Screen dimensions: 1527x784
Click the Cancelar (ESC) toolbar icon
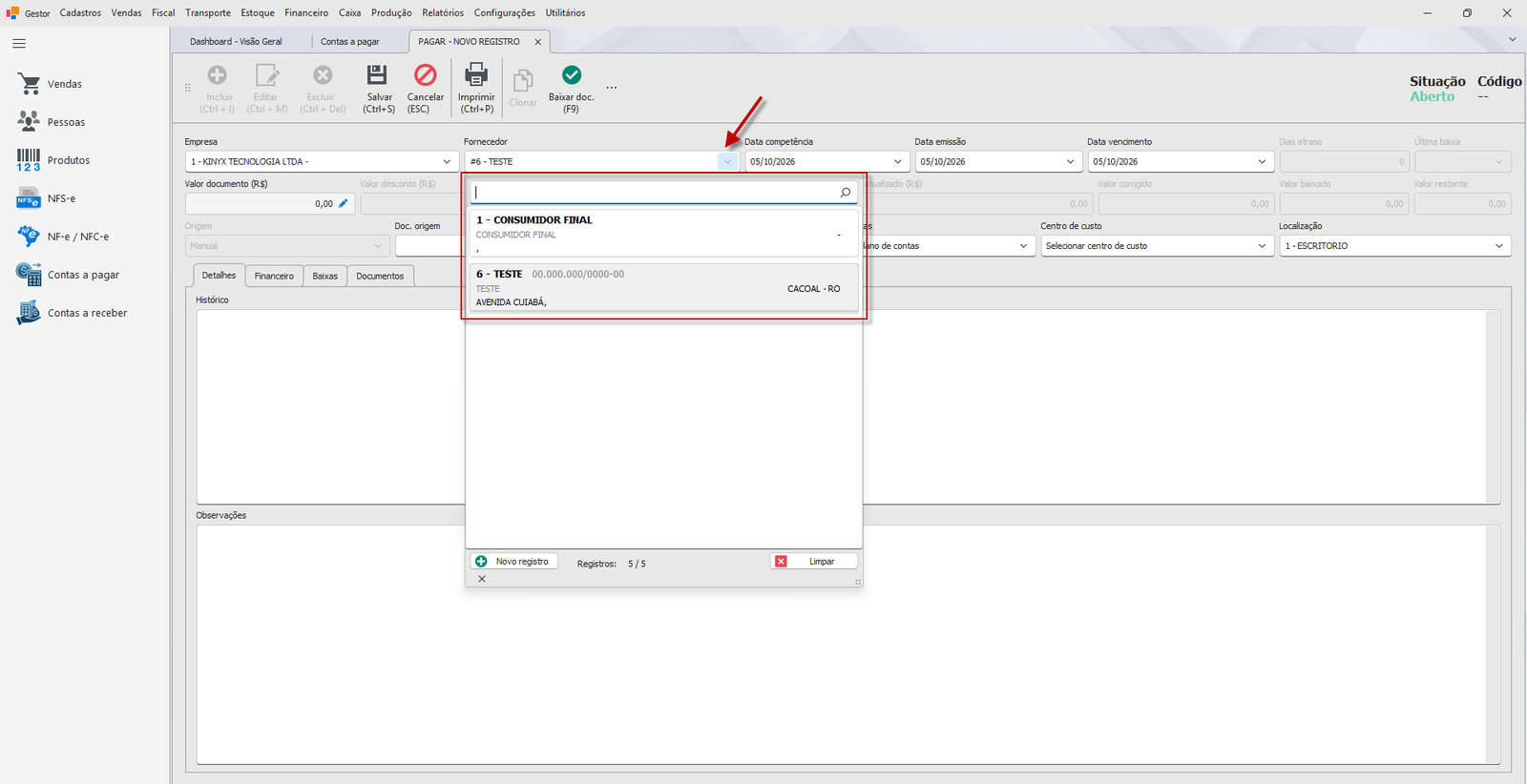[425, 74]
